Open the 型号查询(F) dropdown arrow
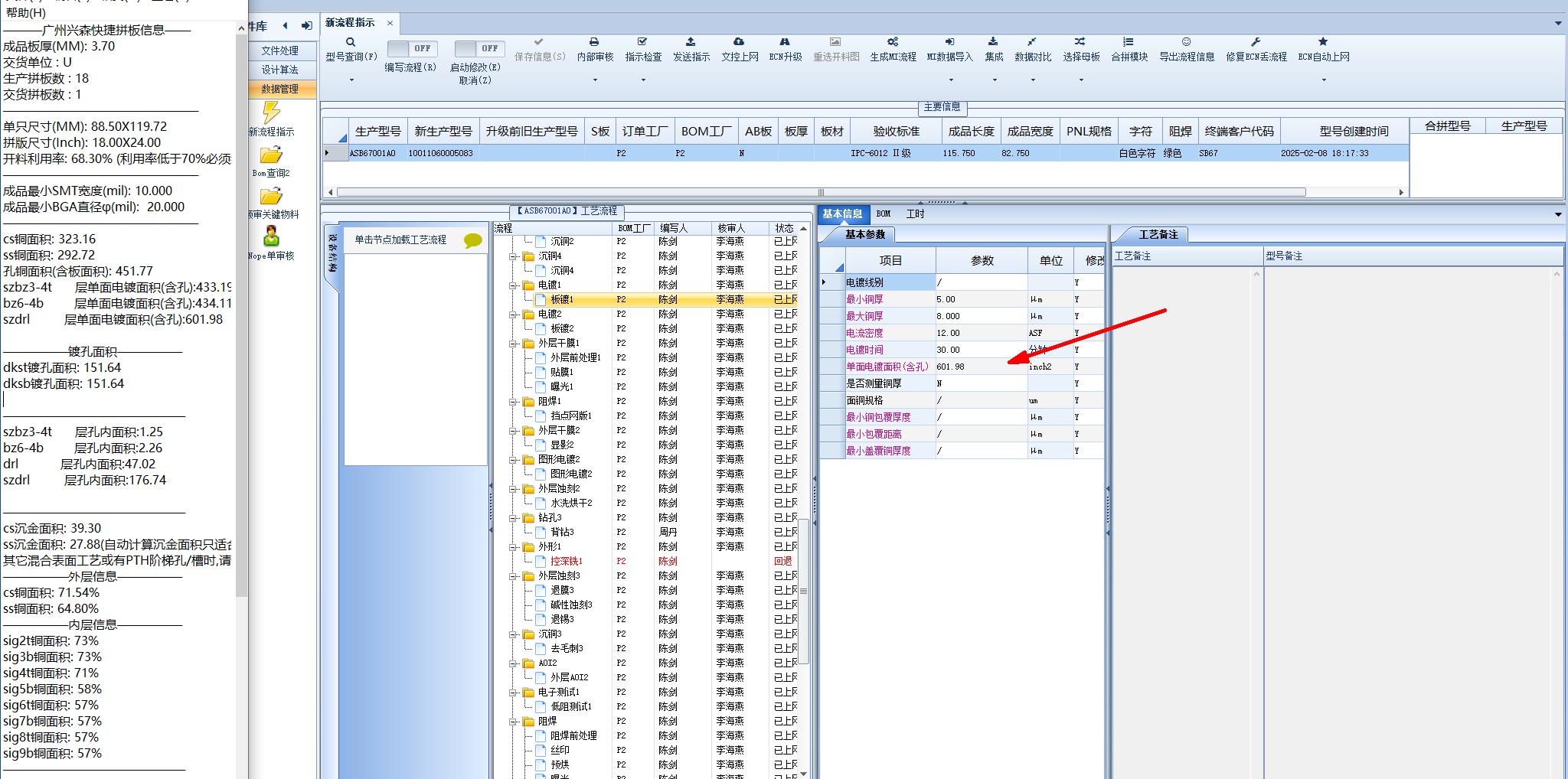This screenshot has width=1568, height=779. coord(351,80)
